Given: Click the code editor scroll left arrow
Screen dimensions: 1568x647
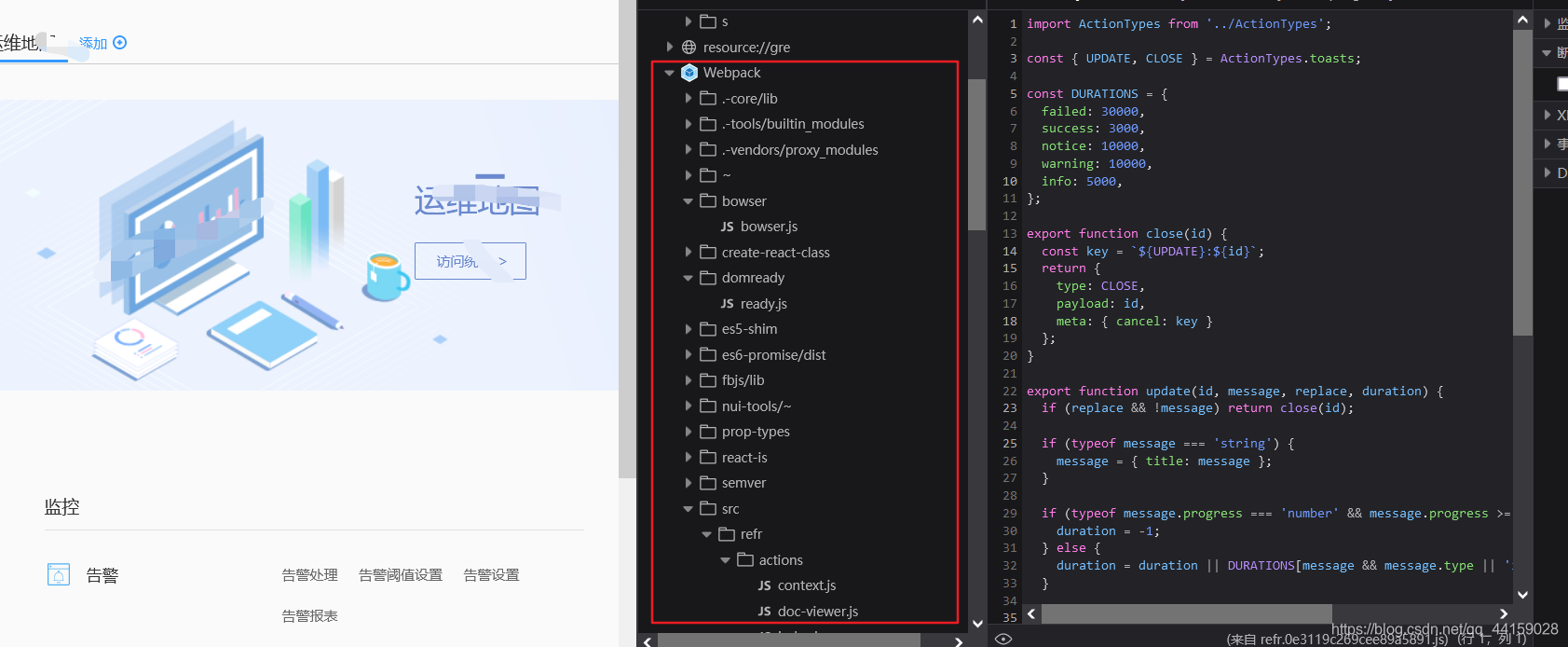Looking at the screenshot, I should [1031, 613].
